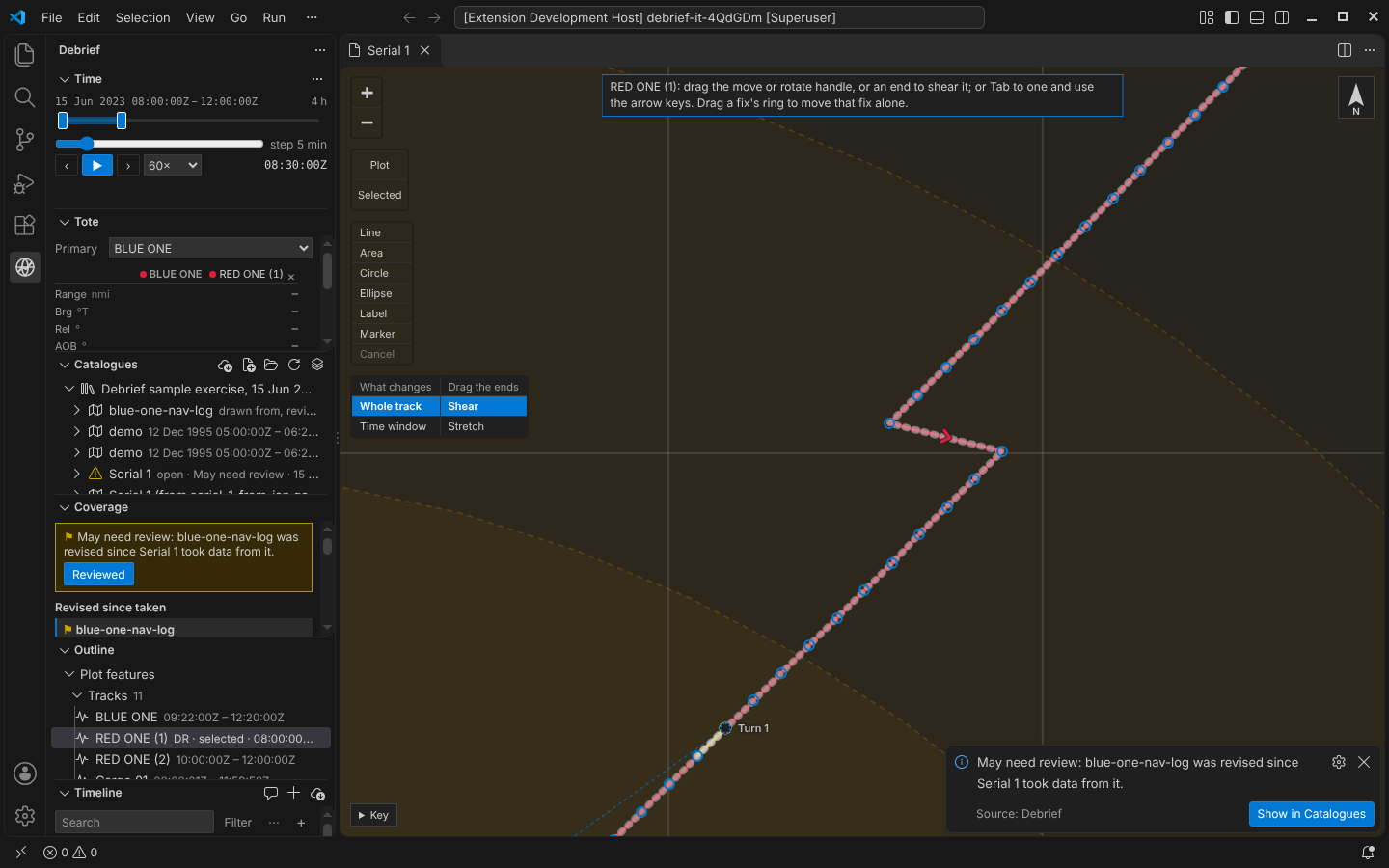
Task: Select the Time window option
Action: [x=395, y=427]
